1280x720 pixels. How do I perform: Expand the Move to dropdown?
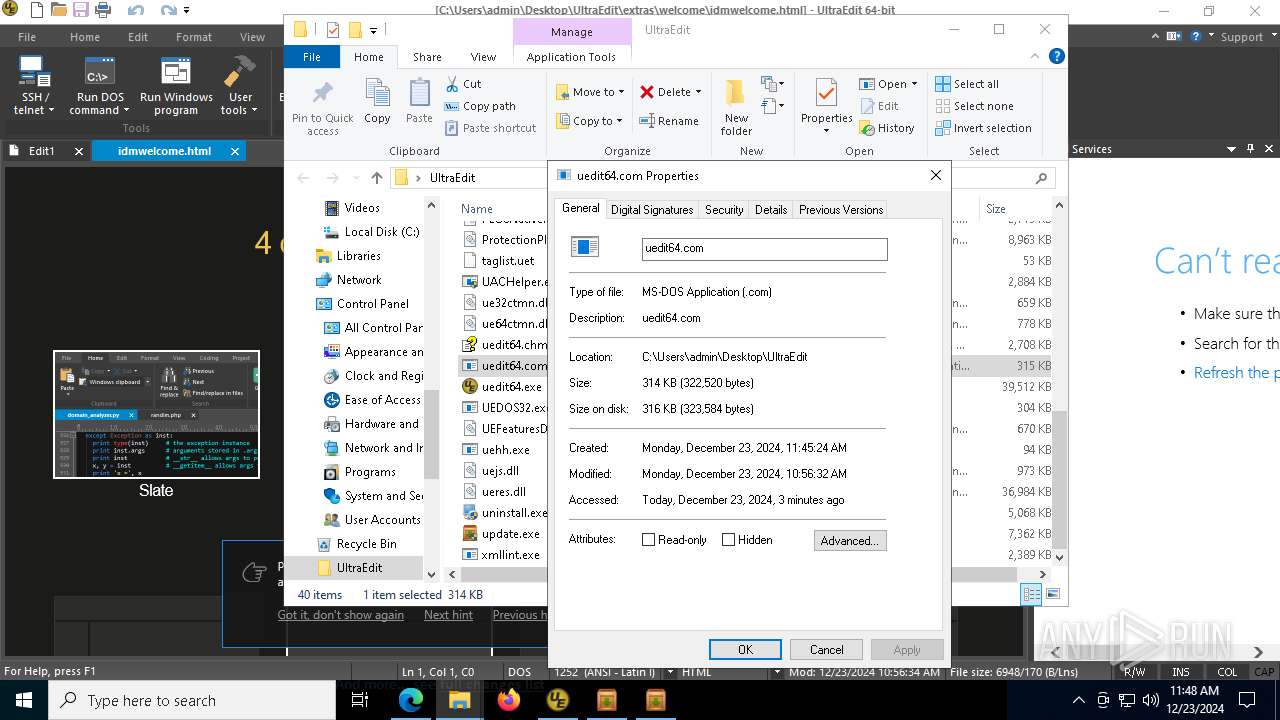tap(621, 92)
